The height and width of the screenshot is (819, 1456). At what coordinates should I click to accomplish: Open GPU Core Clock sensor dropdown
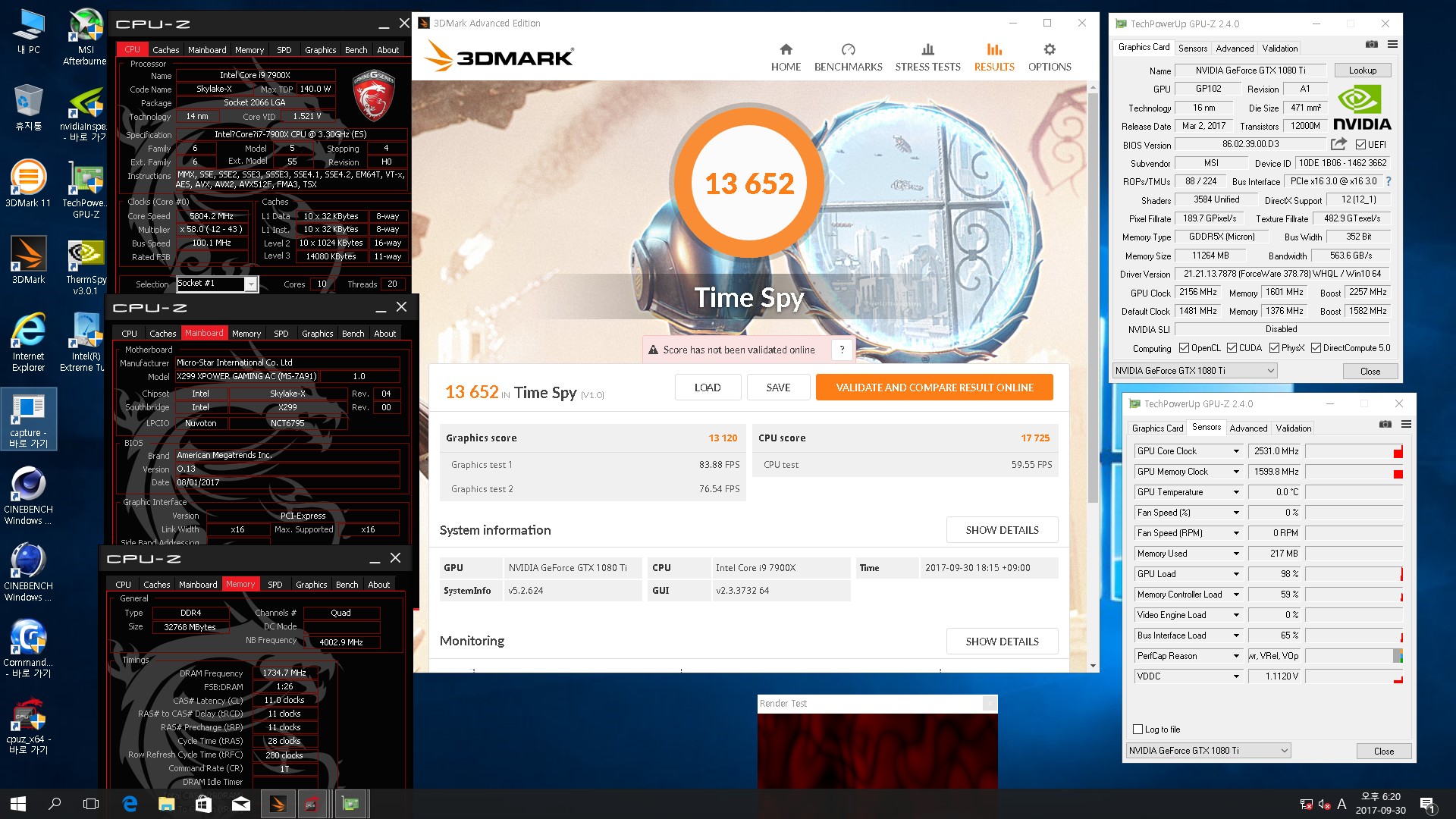1236,451
